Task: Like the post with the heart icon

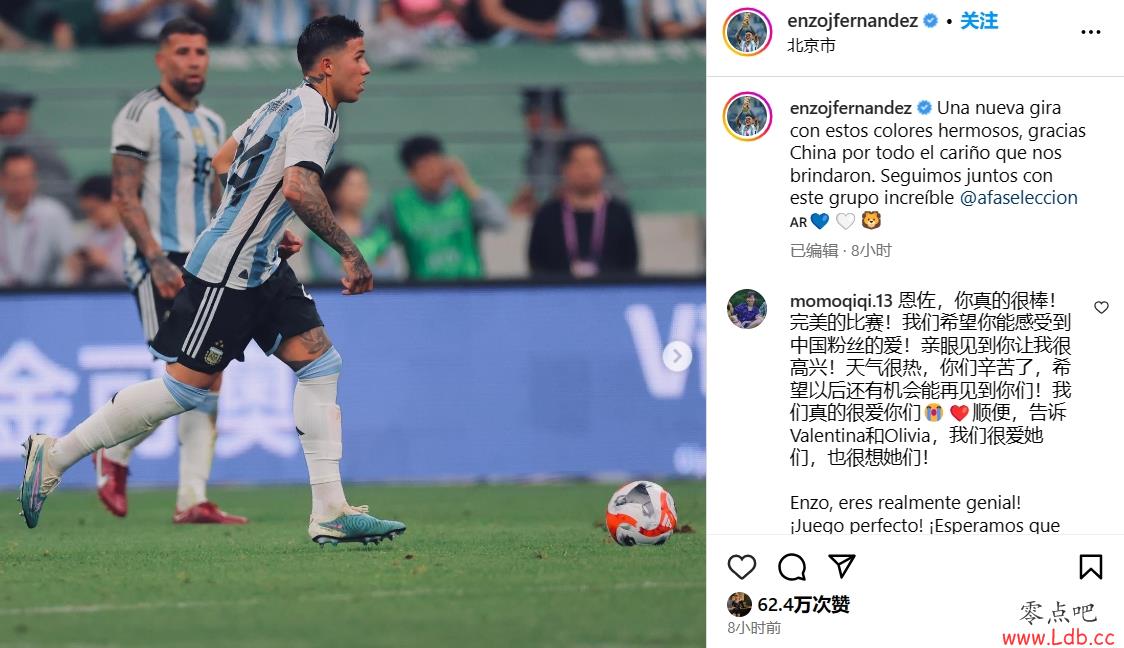Action: 742,567
